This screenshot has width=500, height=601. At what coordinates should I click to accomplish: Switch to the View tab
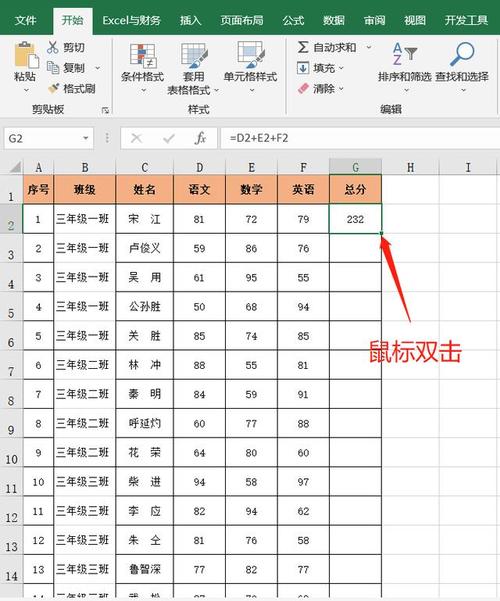click(x=415, y=20)
